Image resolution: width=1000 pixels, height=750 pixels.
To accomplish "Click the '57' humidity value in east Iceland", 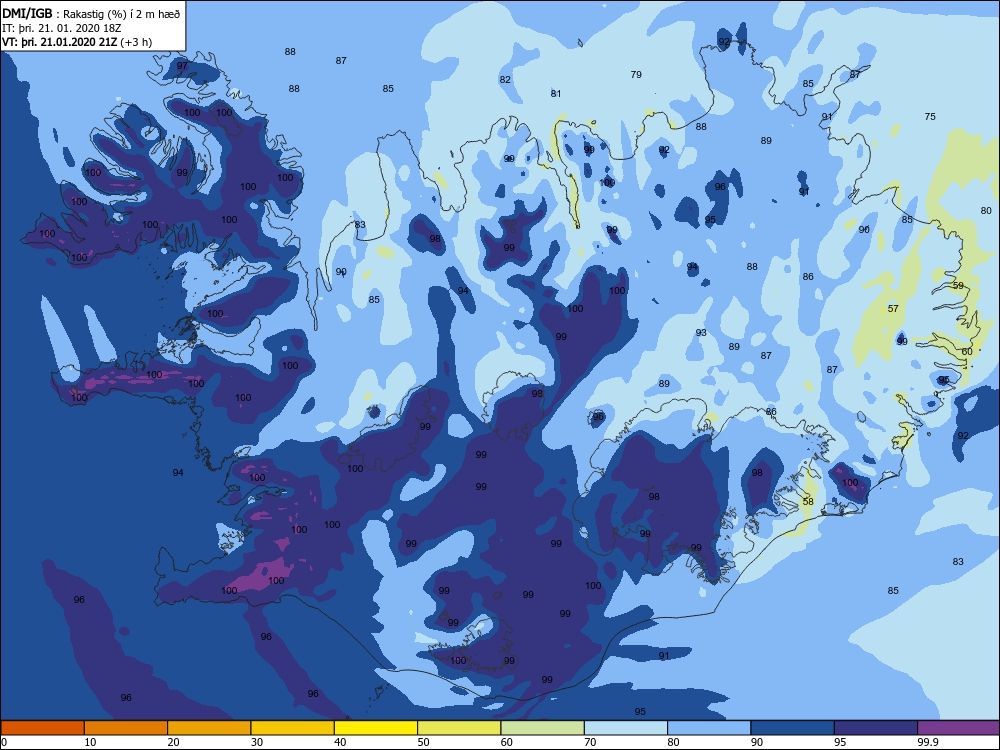I will tap(893, 309).
